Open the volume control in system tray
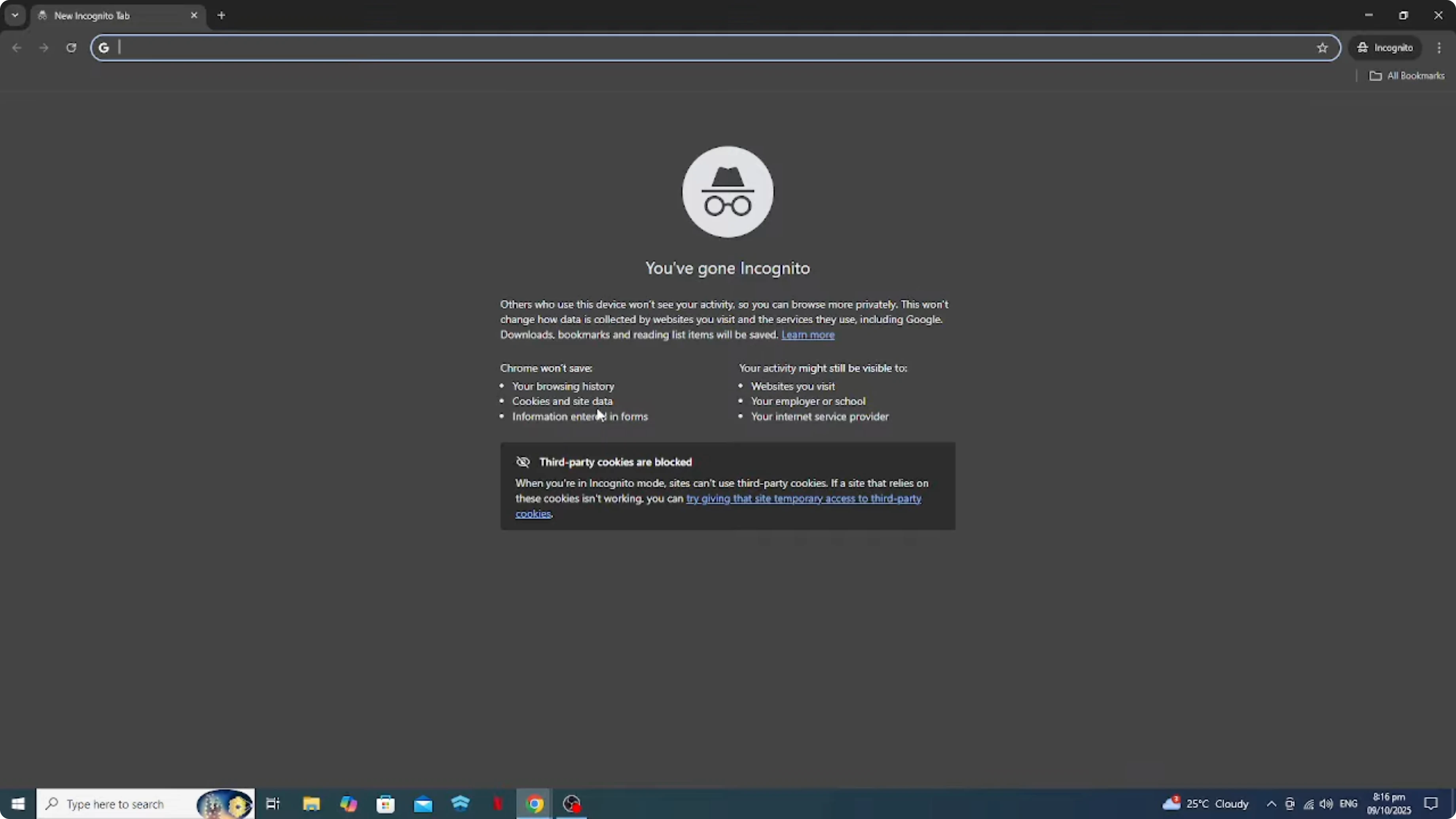Screen dimensions: 1456x819 tap(1327, 804)
